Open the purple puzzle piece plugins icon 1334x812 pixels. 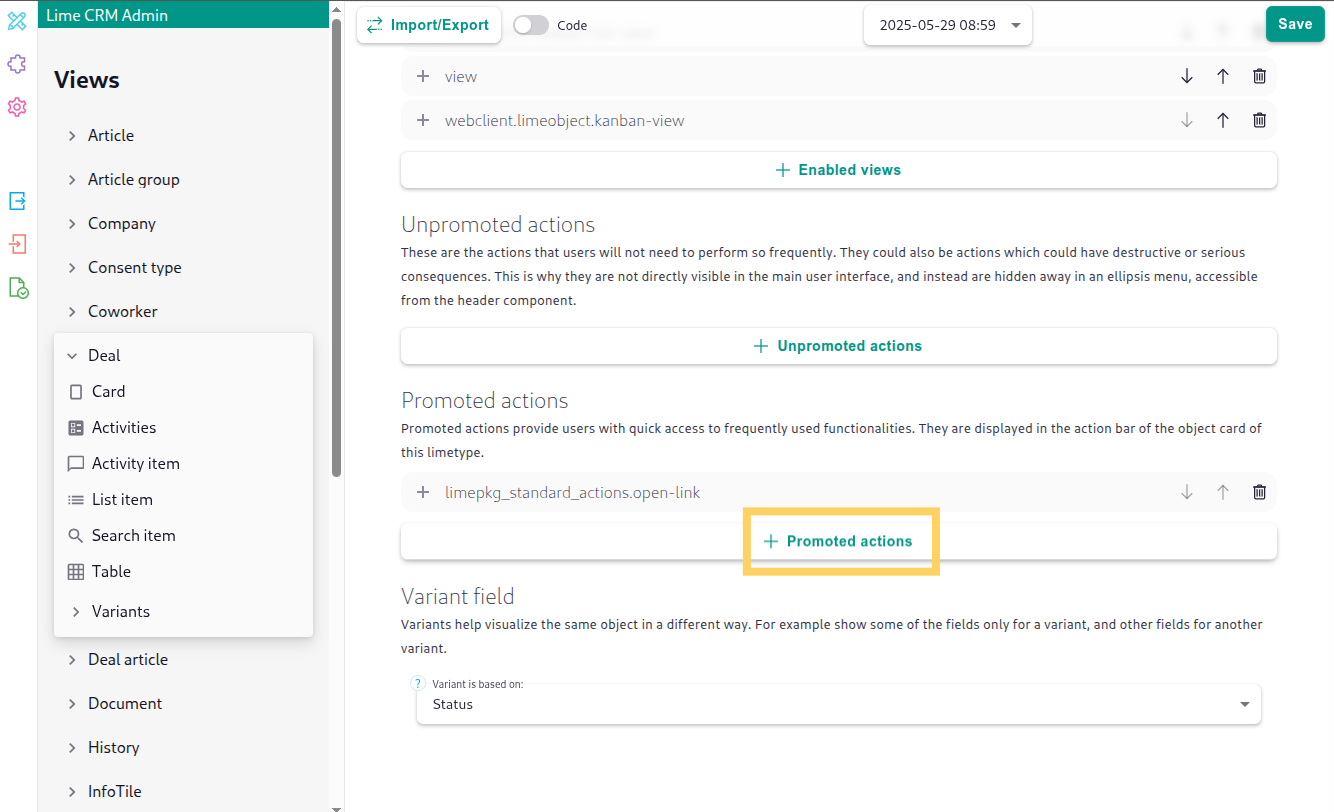(17, 64)
